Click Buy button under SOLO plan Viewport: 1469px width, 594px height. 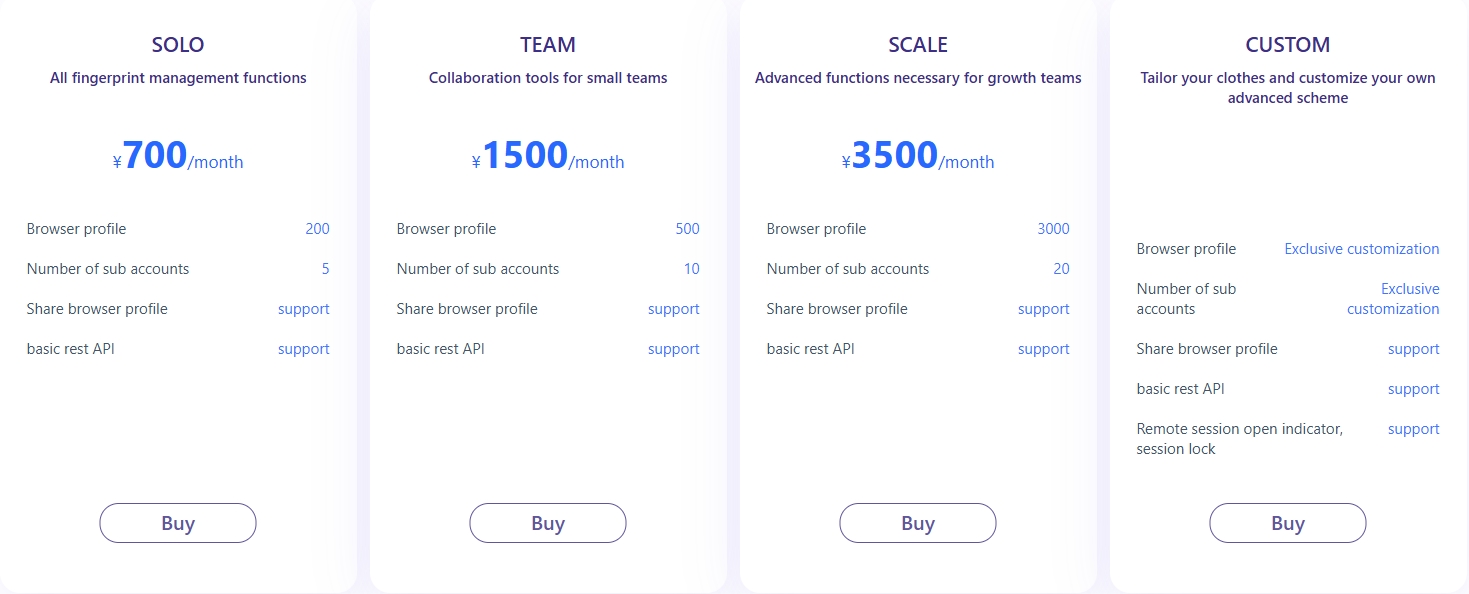pyautogui.click(x=178, y=523)
